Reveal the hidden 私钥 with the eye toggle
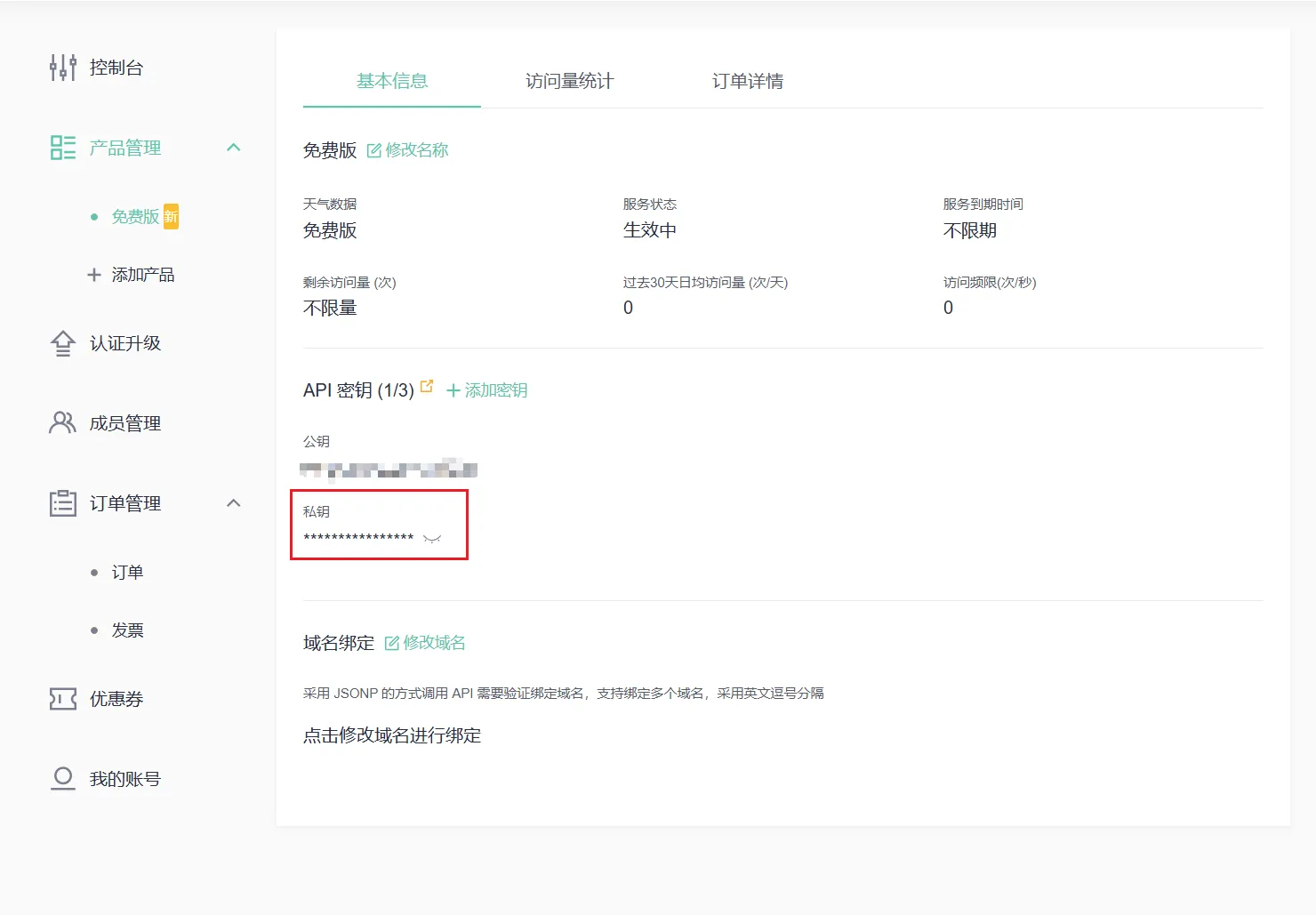 [431, 539]
